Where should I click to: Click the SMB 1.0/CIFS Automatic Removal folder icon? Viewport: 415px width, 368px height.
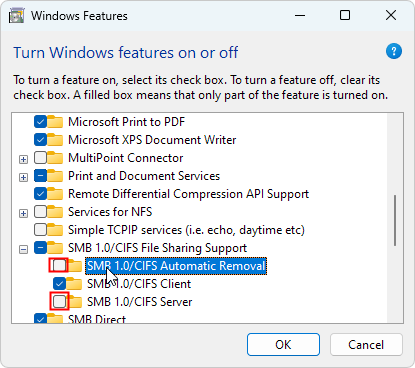(x=75, y=266)
